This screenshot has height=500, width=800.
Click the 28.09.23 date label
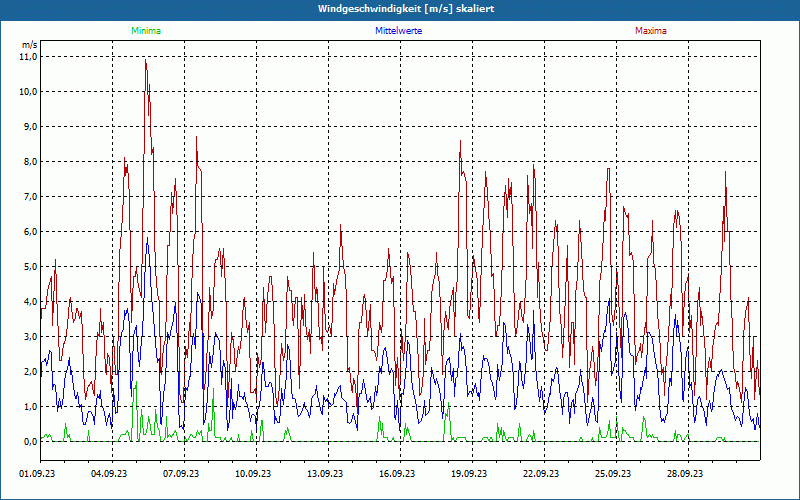(685, 473)
